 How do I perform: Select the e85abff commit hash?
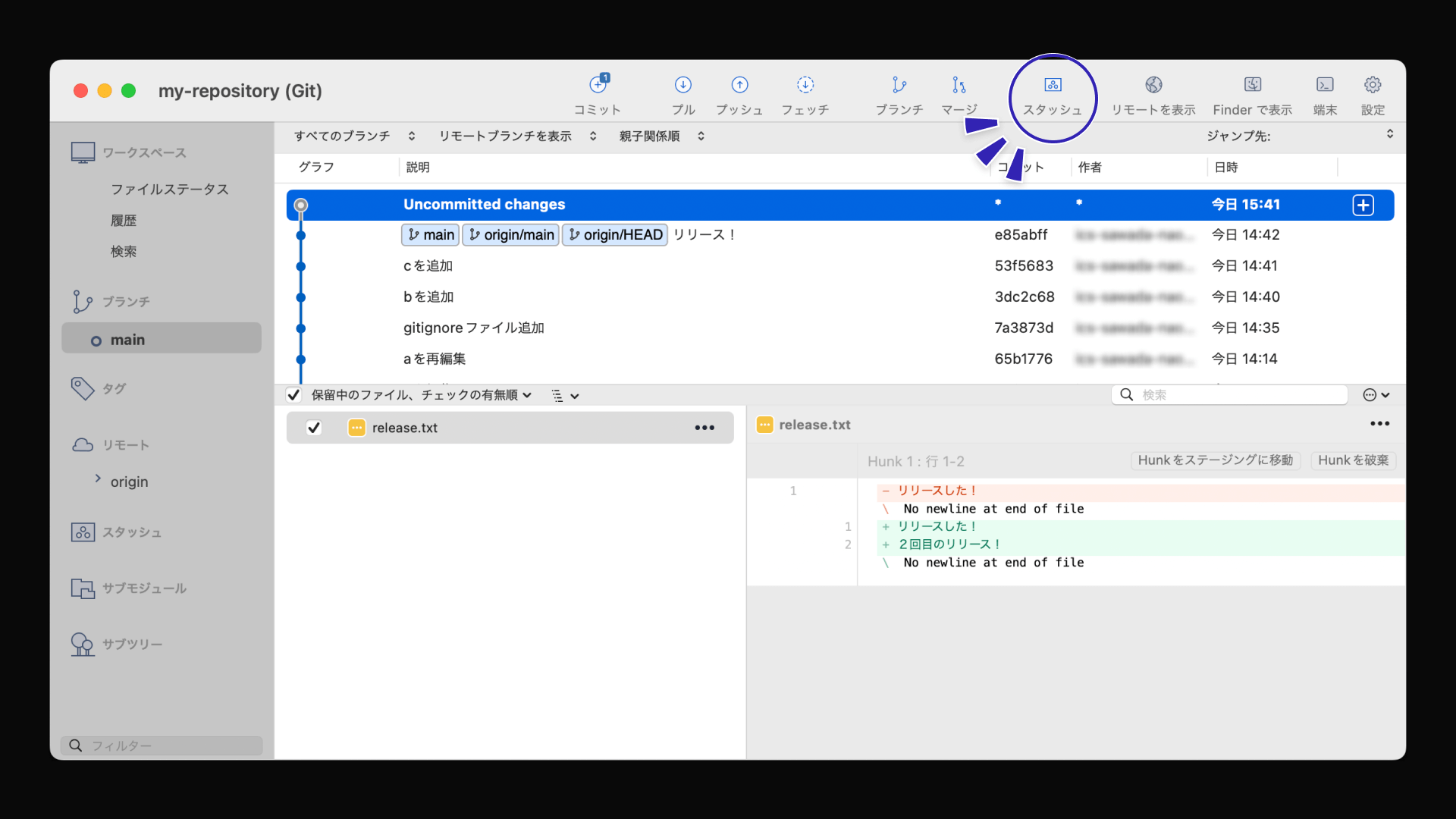[1021, 235]
